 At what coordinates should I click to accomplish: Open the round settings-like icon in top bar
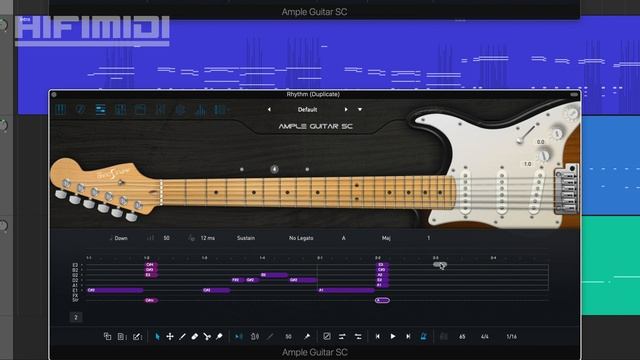[x=180, y=109]
